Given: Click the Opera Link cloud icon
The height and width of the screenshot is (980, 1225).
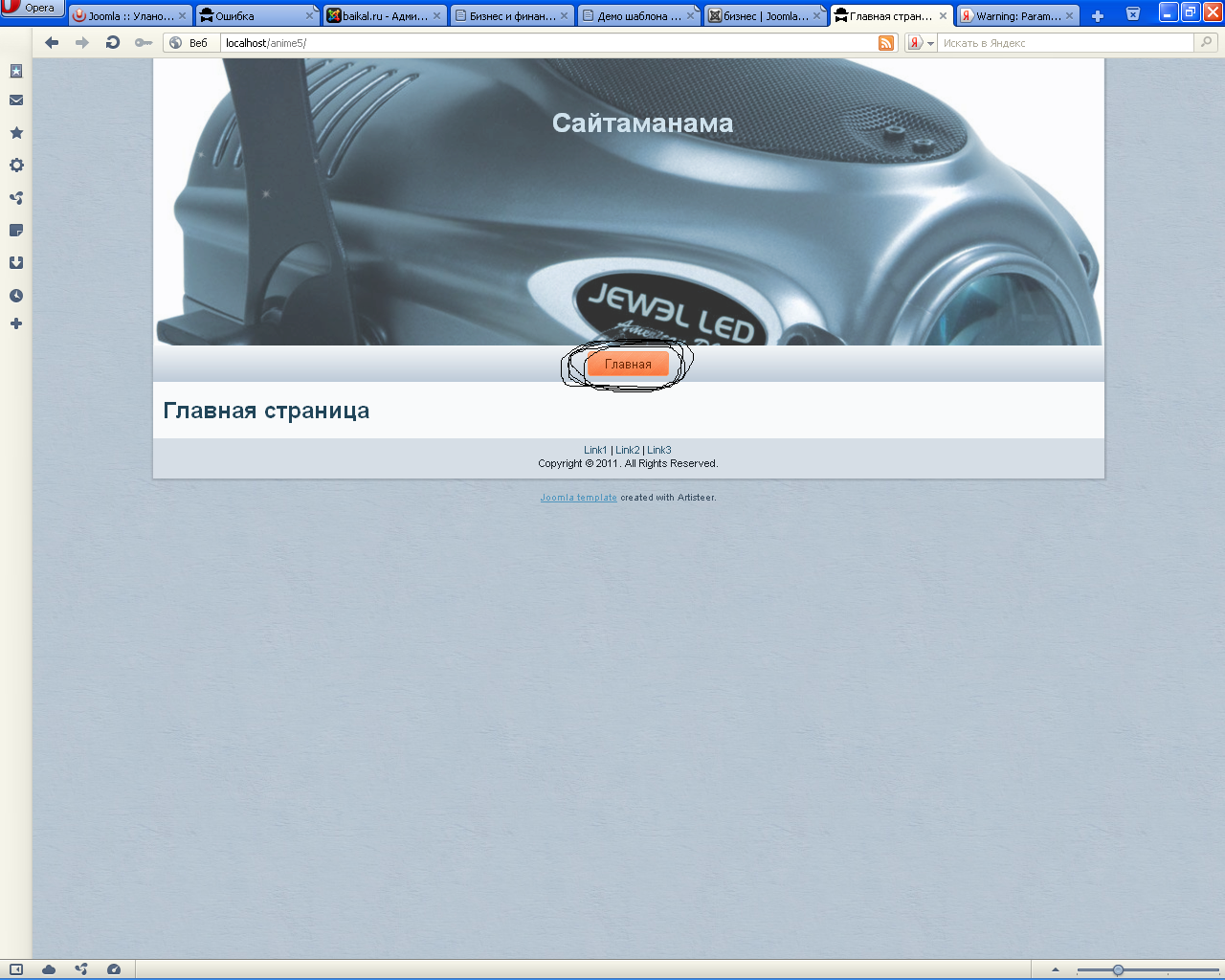Looking at the screenshot, I should click(x=49, y=969).
